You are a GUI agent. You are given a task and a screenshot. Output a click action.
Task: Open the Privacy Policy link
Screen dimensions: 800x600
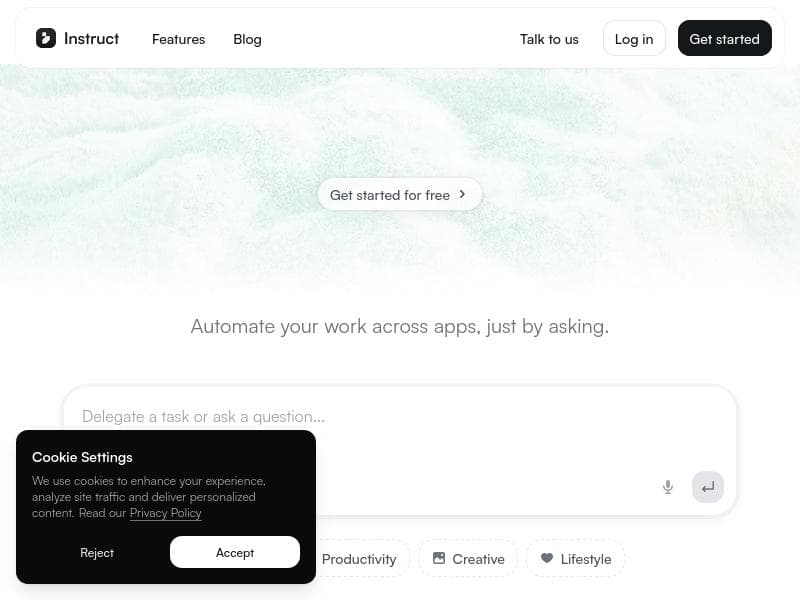tap(166, 513)
